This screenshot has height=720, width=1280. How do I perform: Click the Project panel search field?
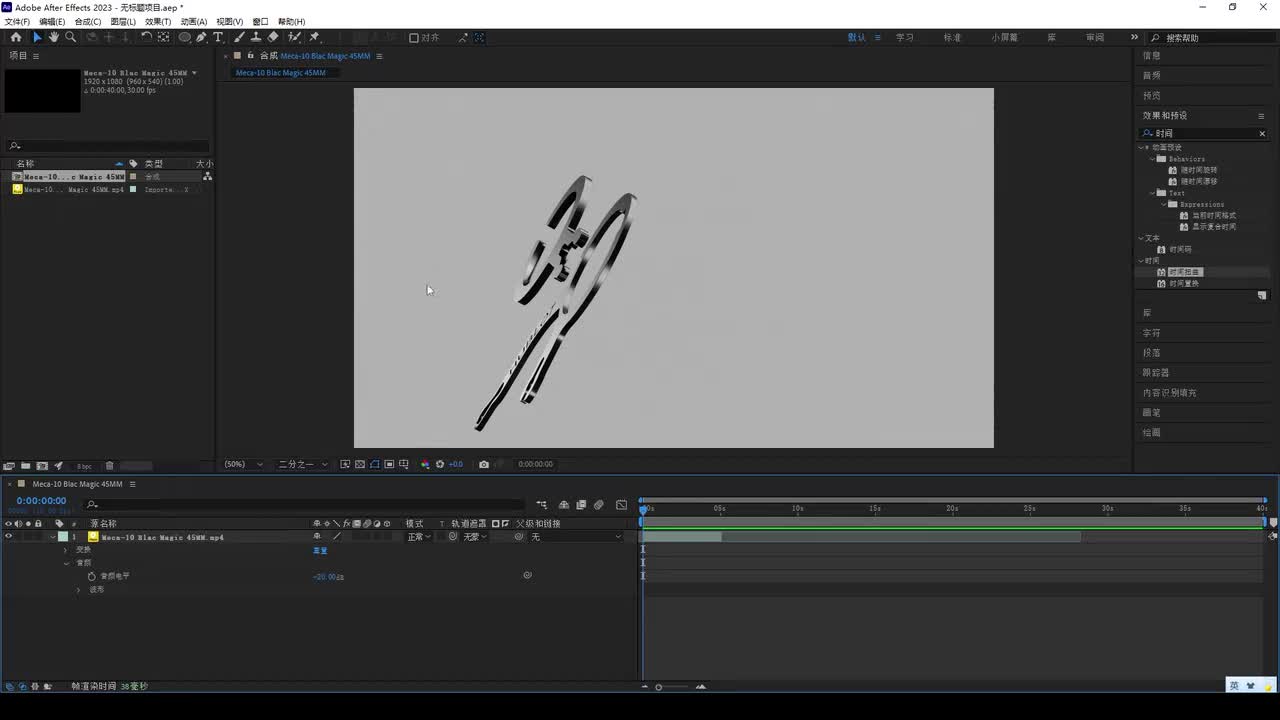(x=108, y=146)
